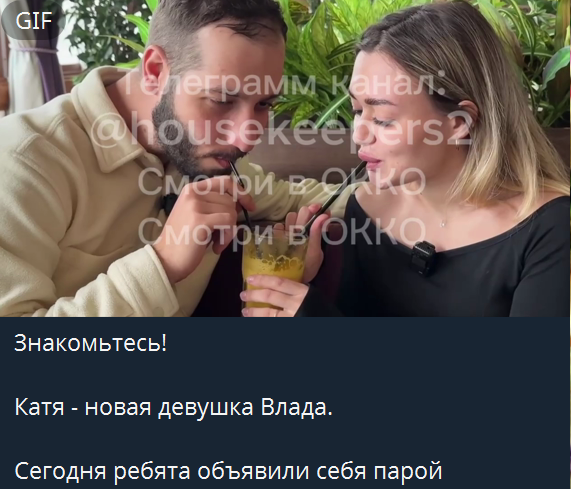Click the line 'Сегодня ребята объявили себя парой'
Image resolution: width=571 pixels, height=489 pixels.
[228, 471]
